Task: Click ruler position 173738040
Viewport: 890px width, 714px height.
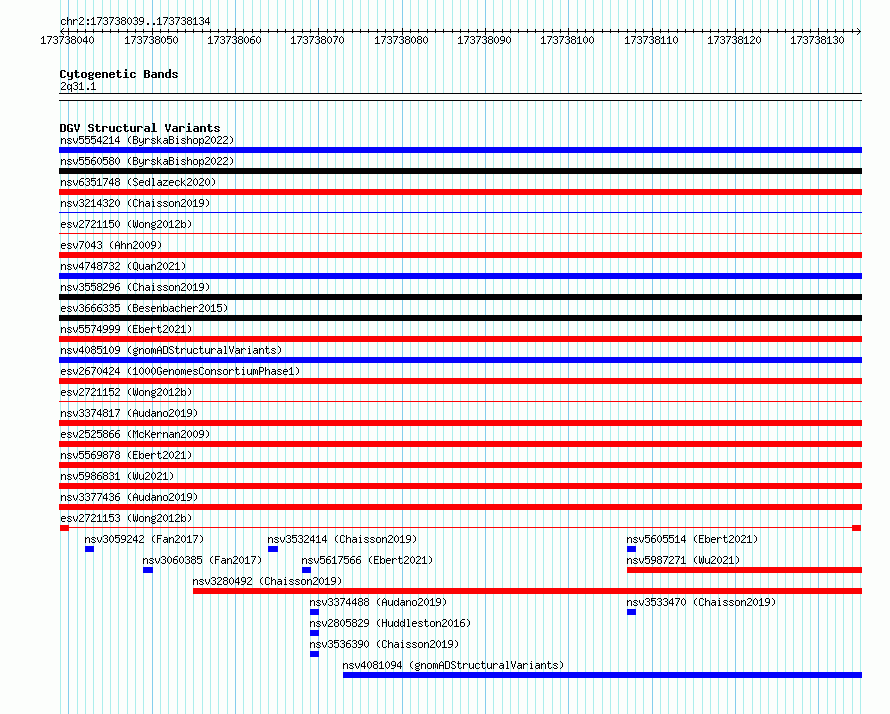Action: point(67,40)
